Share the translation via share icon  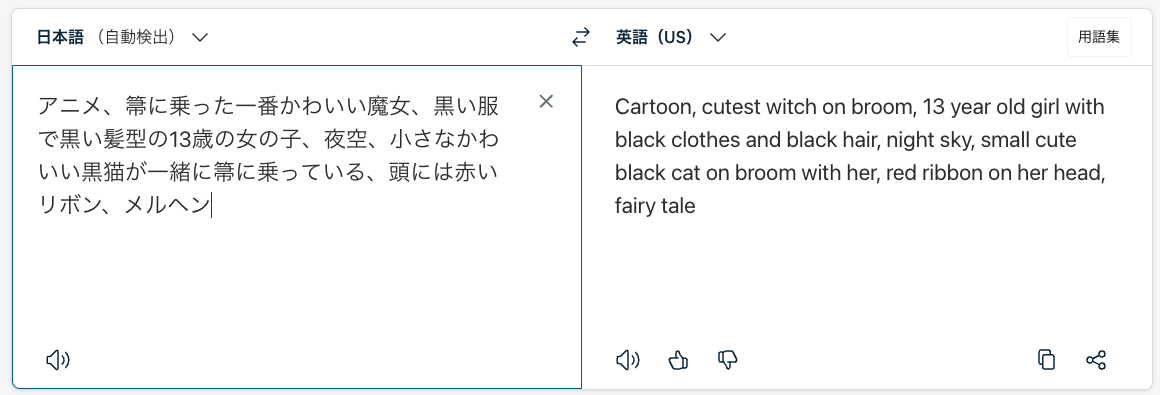pyautogui.click(x=1096, y=360)
